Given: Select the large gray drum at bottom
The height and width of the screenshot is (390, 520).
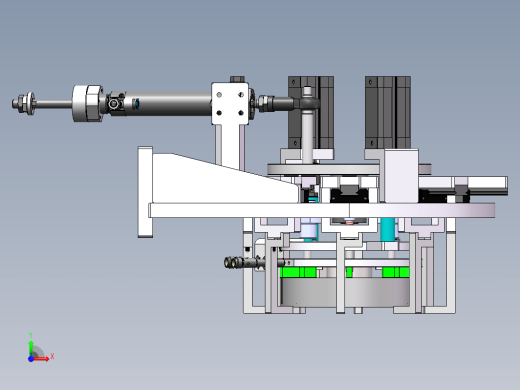Looking at the screenshot, I should (345, 292).
